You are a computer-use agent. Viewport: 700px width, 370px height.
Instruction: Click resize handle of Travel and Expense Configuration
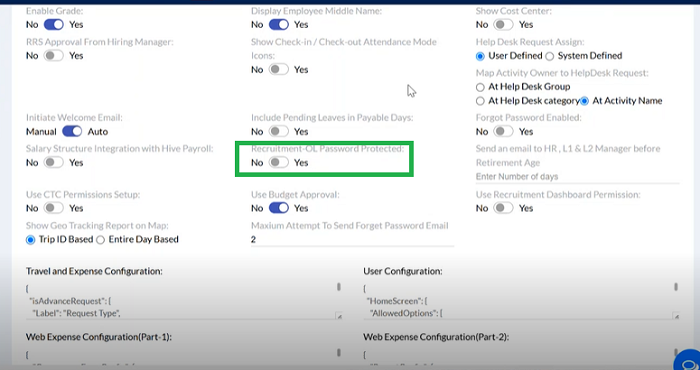tap(339, 316)
